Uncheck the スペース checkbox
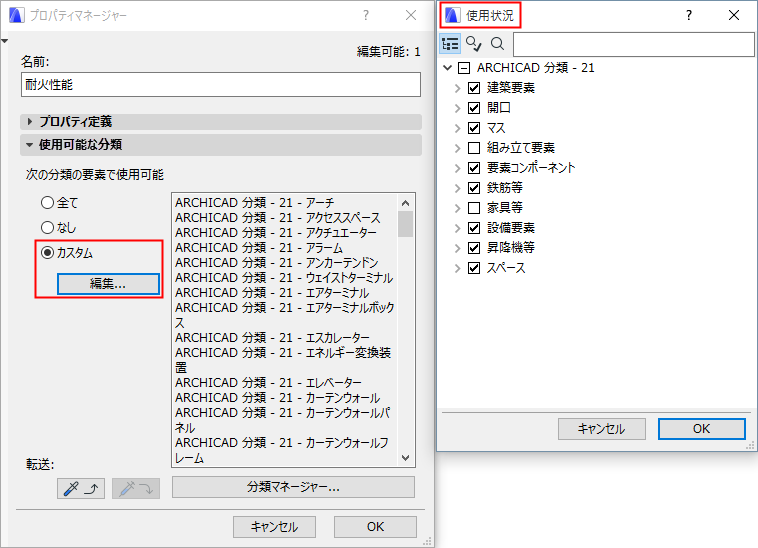 [474, 268]
